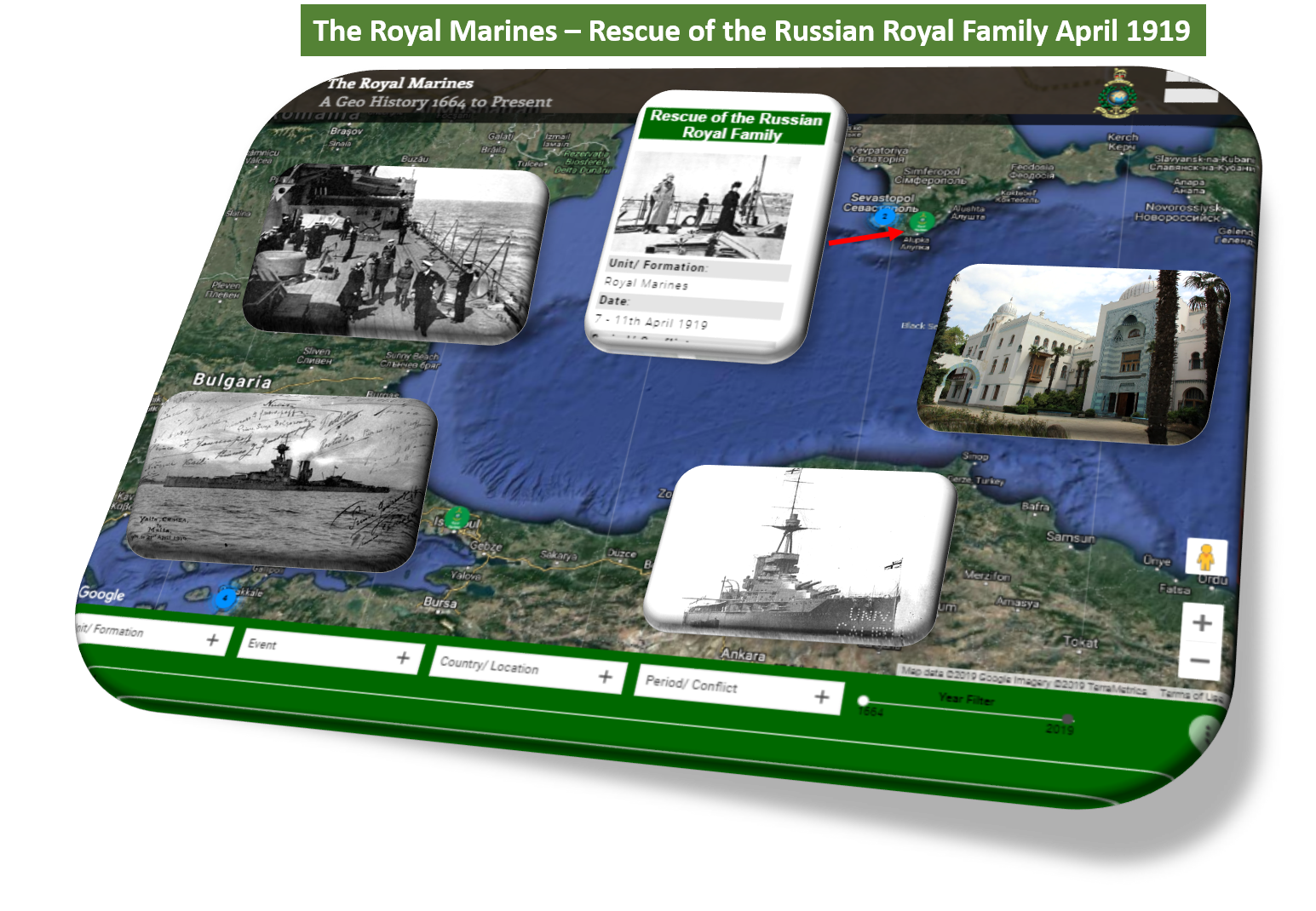Select the blue cluster marker near Canakkale

click(224, 598)
